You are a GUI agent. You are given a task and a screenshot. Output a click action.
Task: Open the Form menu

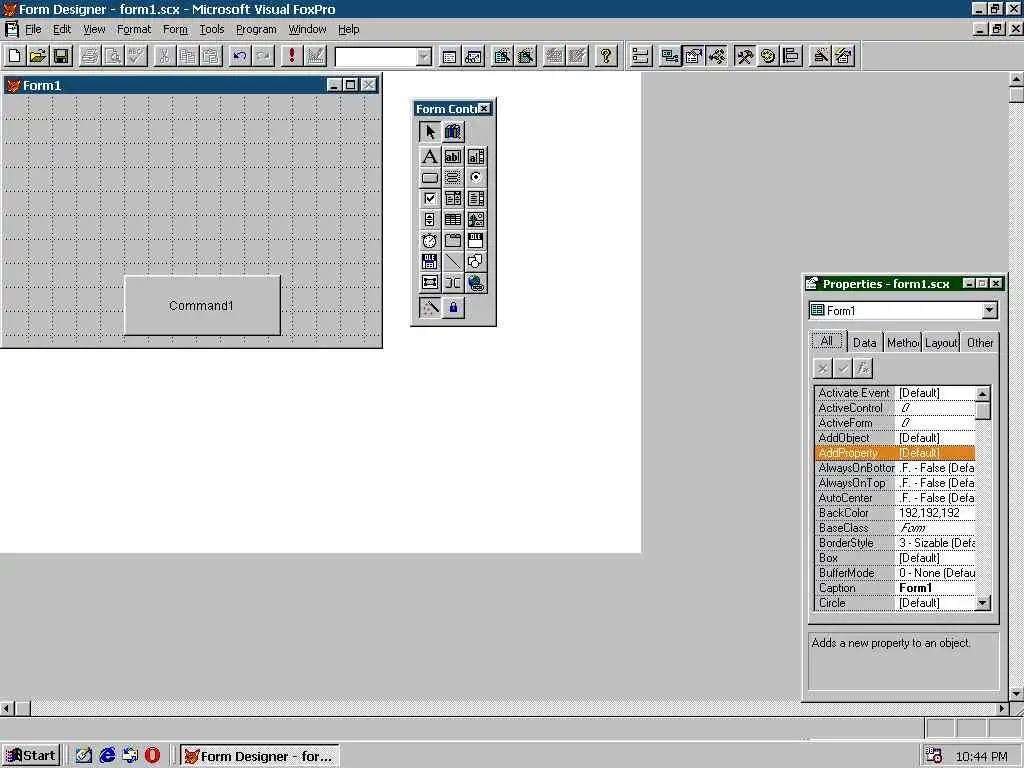tap(175, 29)
